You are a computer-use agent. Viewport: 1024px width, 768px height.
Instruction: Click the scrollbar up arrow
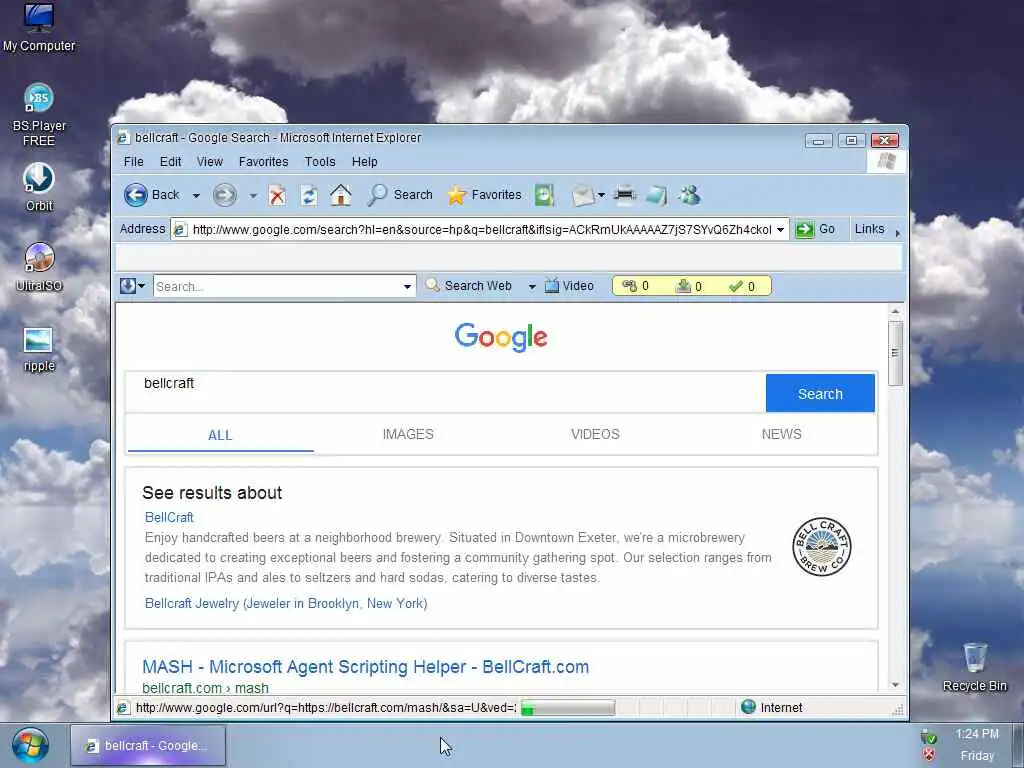click(x=895, y=312)
